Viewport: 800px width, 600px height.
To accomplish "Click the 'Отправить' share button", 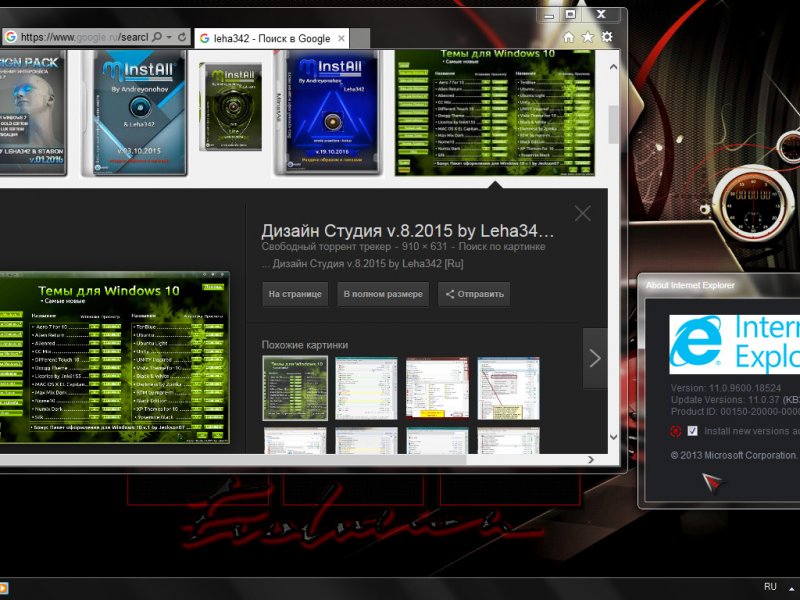I will coord(474,294).
